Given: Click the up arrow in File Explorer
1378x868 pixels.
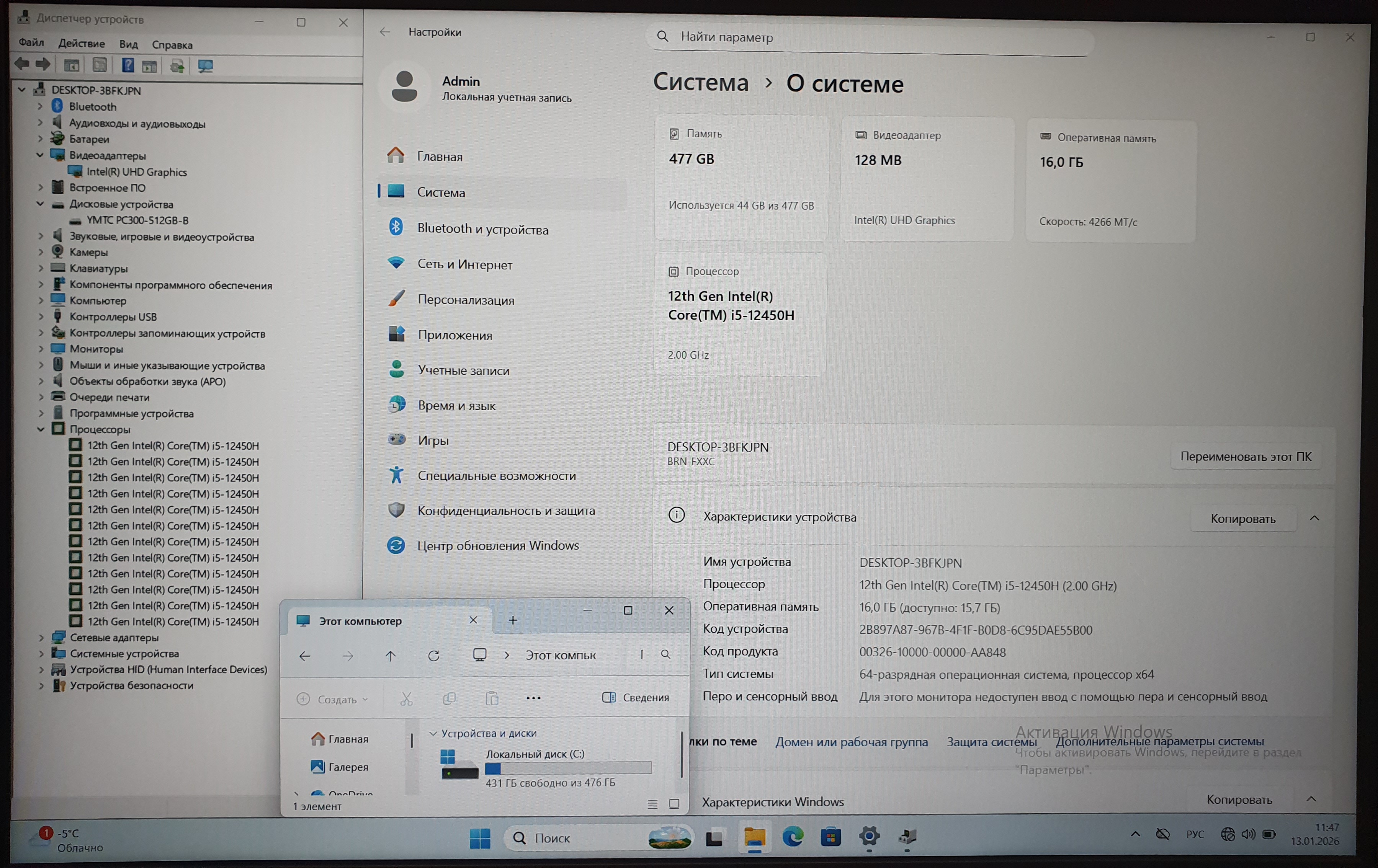Looking at the screenshot, I should tap(390, 656).
